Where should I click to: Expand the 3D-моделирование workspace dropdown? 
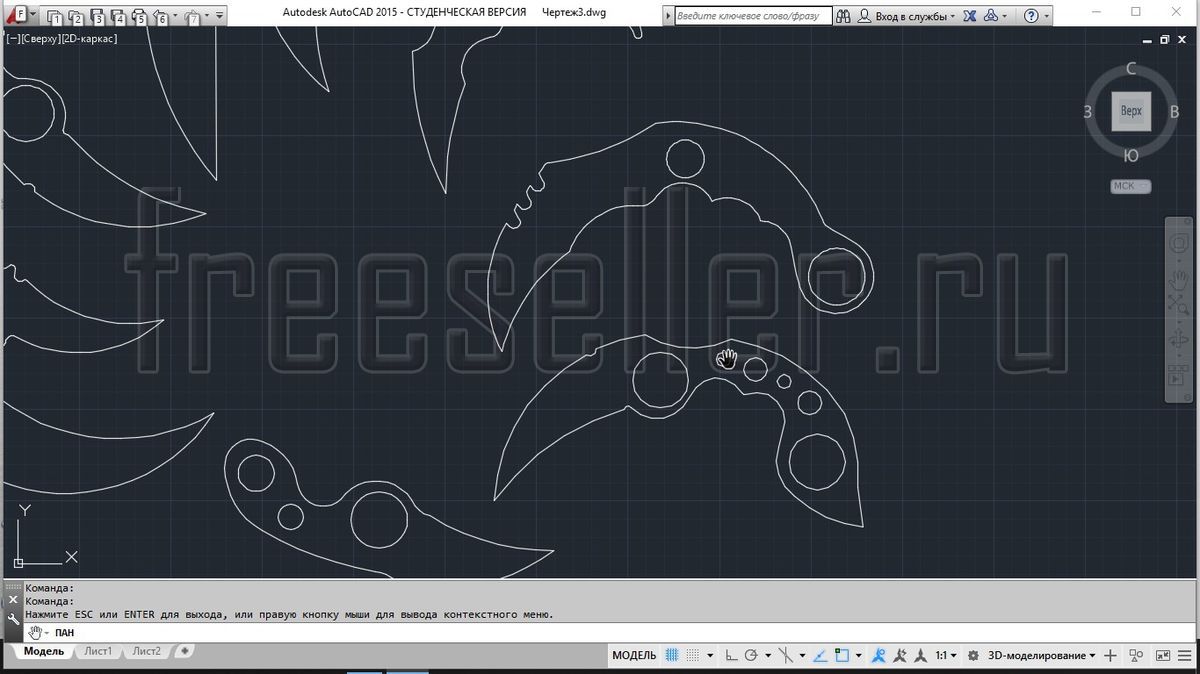pos(1042,656)
